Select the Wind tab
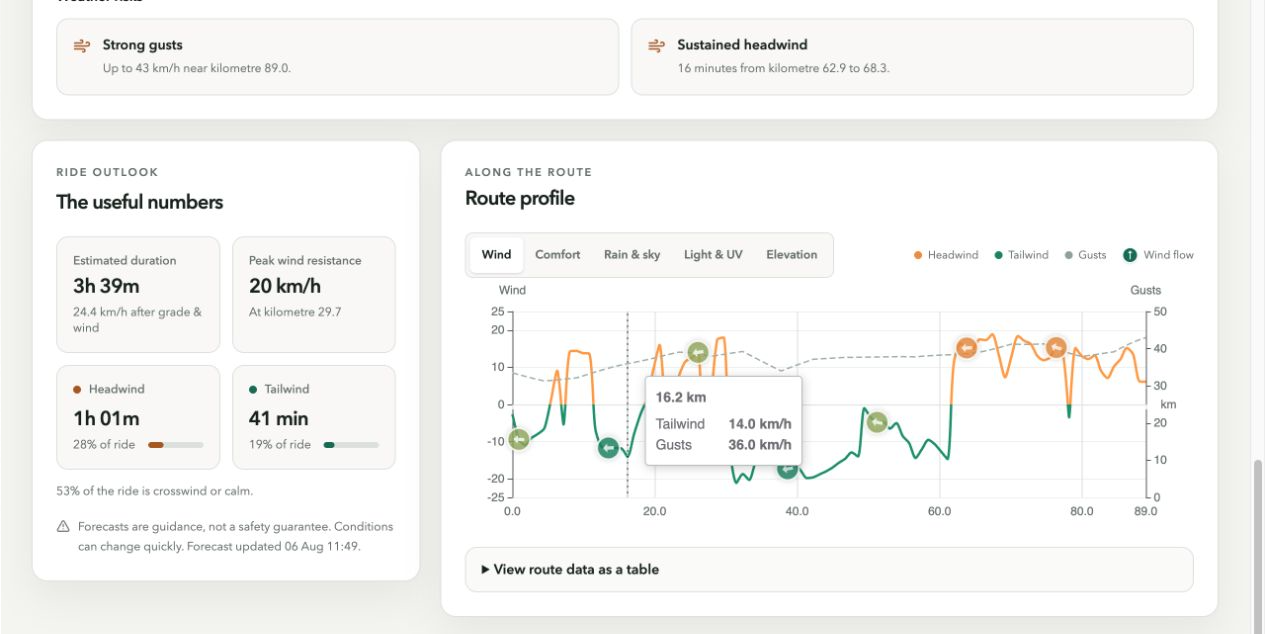1265x634 pixels. click(496, 255)
